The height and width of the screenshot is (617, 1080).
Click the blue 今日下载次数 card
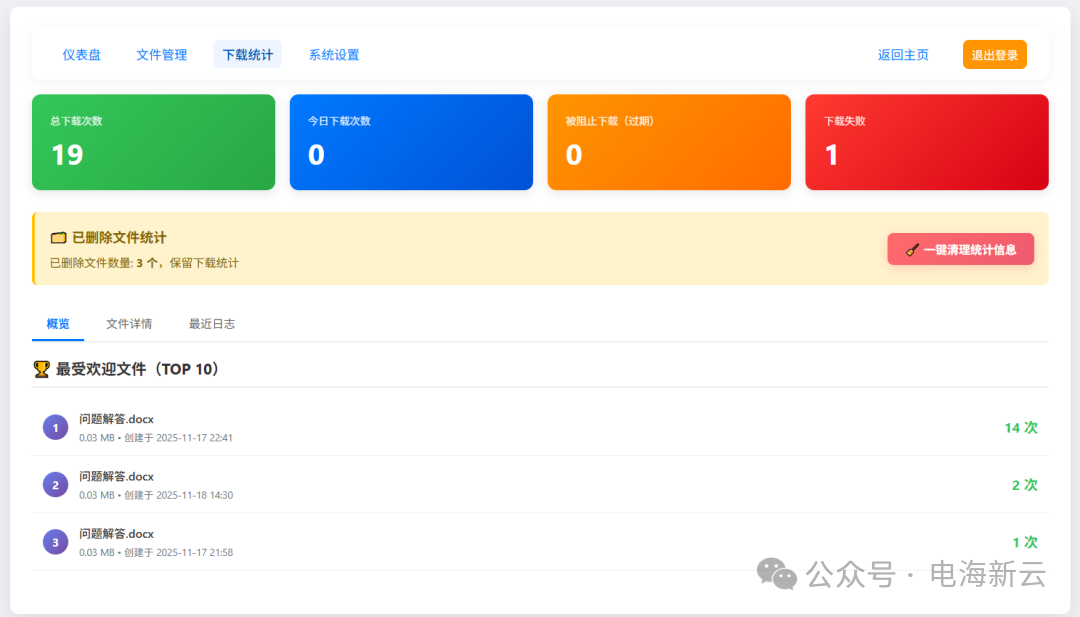411,141
